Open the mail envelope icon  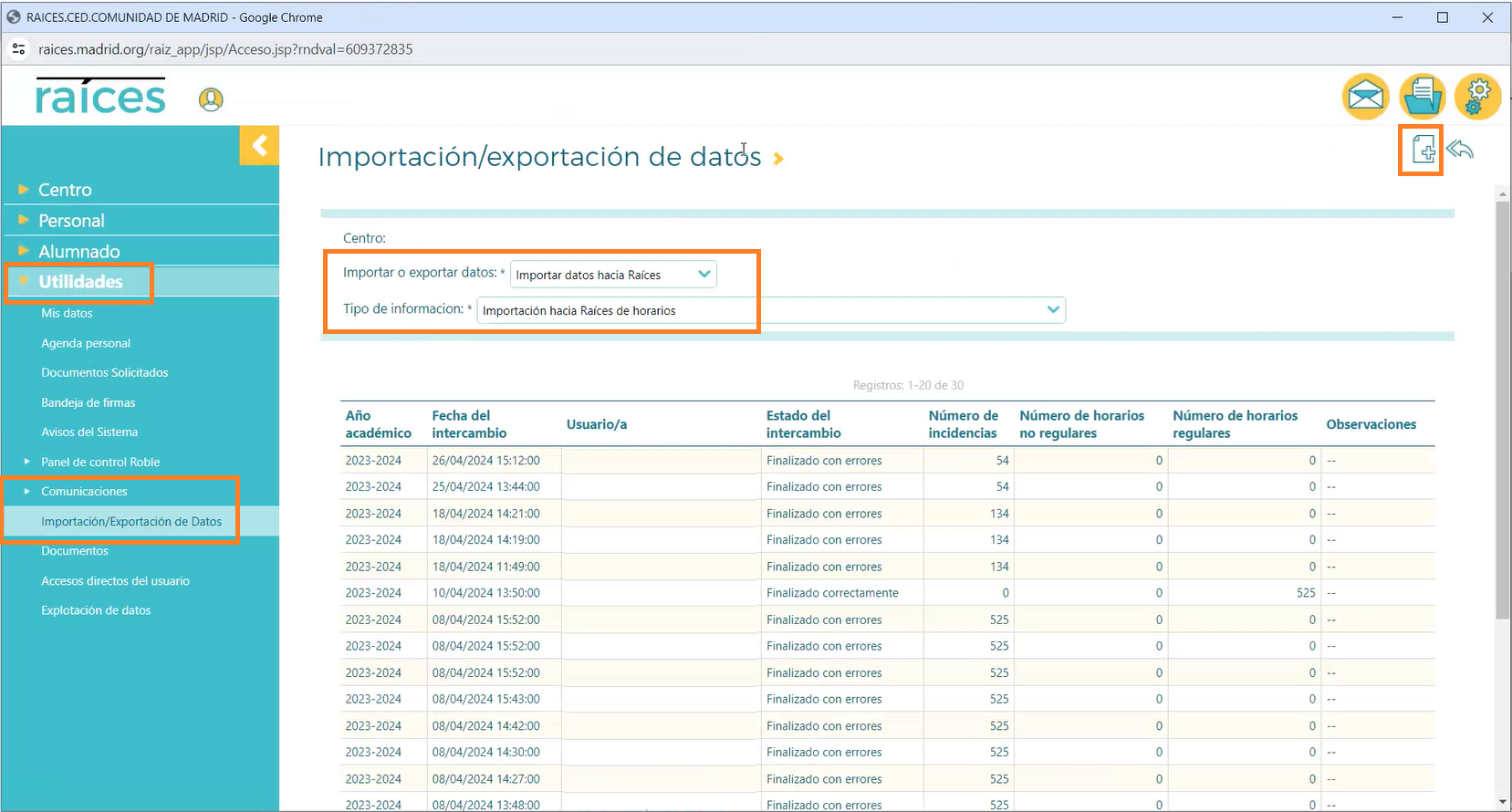(1365, 96)
